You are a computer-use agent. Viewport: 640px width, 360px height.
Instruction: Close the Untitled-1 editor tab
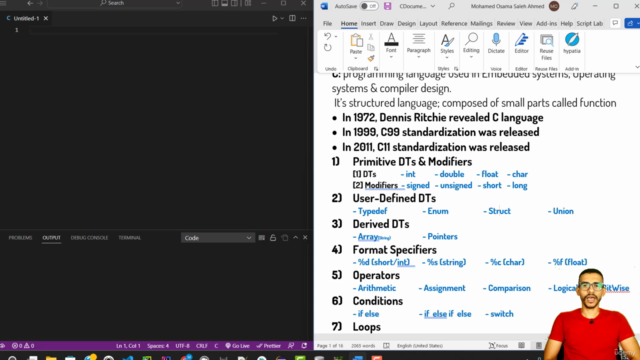[46, 18]
